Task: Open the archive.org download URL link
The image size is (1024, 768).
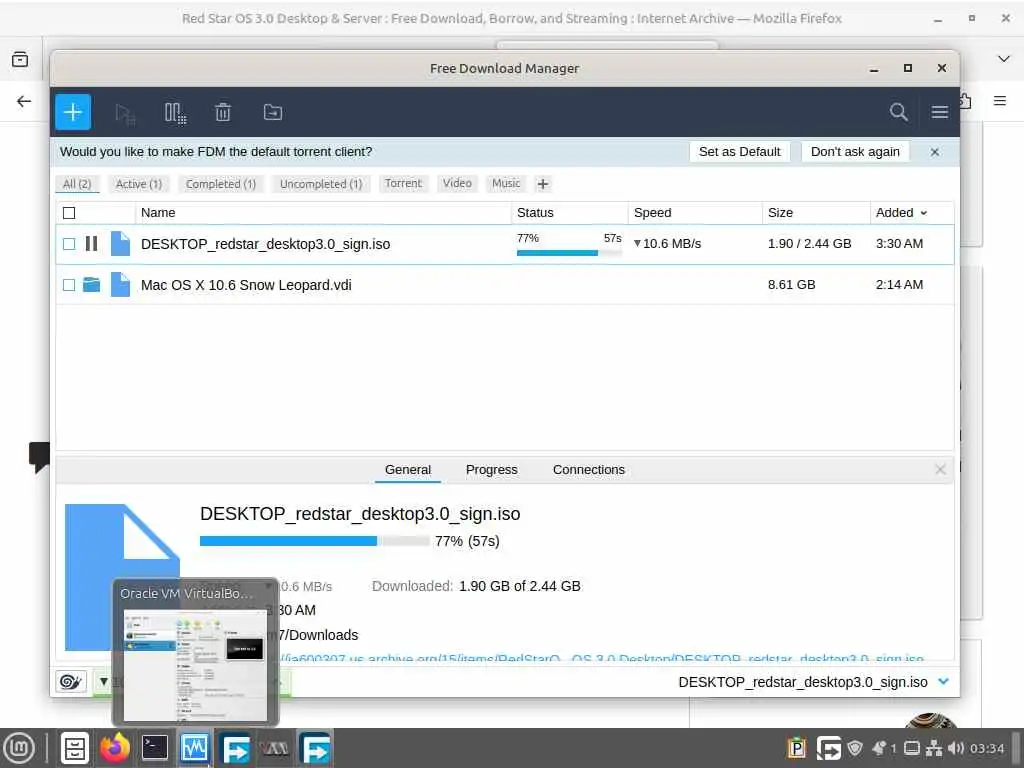Action: tap(601, 658)
